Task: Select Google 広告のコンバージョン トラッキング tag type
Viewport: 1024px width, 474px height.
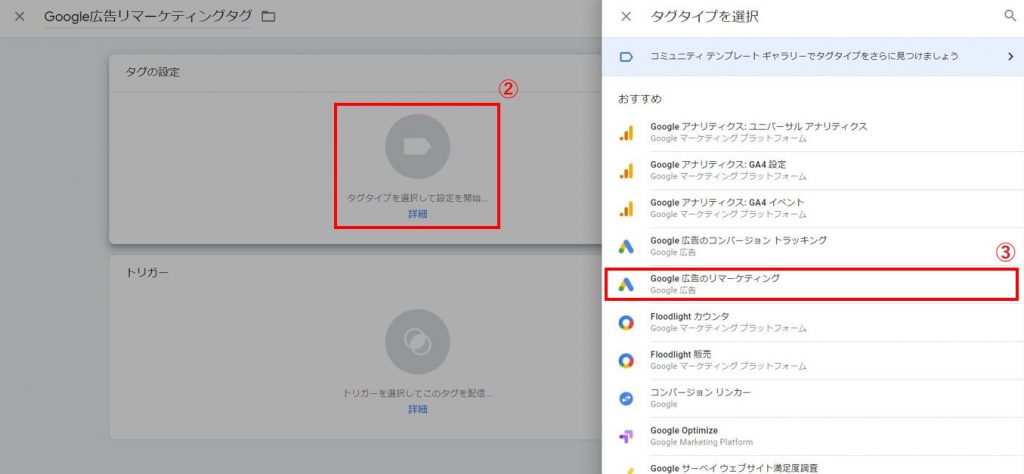Action: click(813, 246)
